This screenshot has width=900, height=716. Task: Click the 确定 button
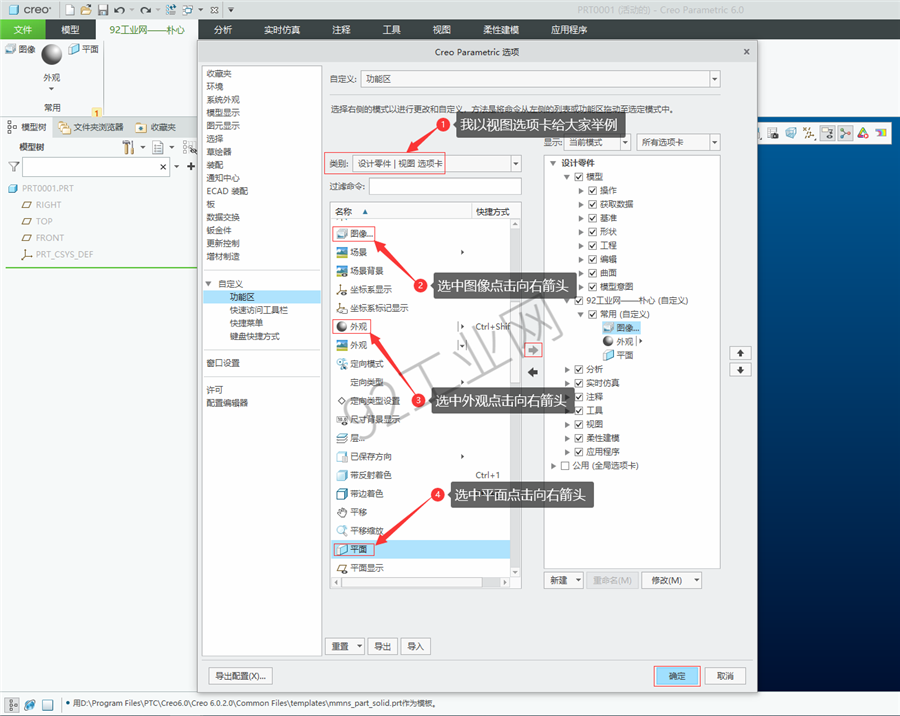pyautogui.click(x=677, y=676)
